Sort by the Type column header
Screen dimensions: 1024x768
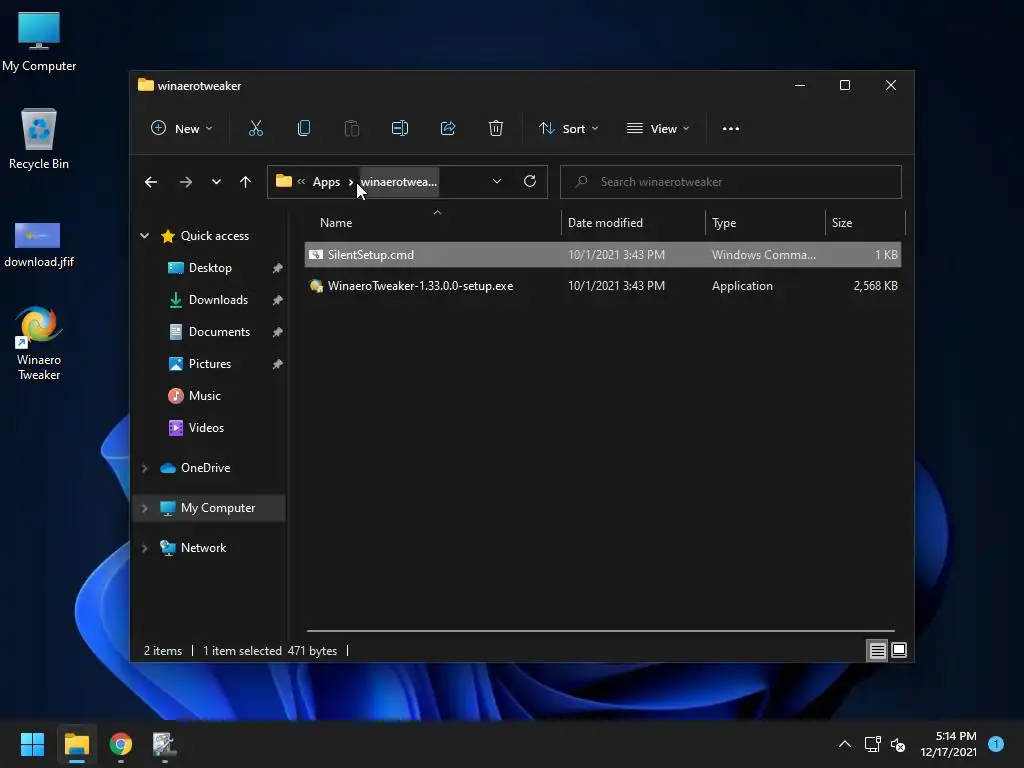(765, 223)
